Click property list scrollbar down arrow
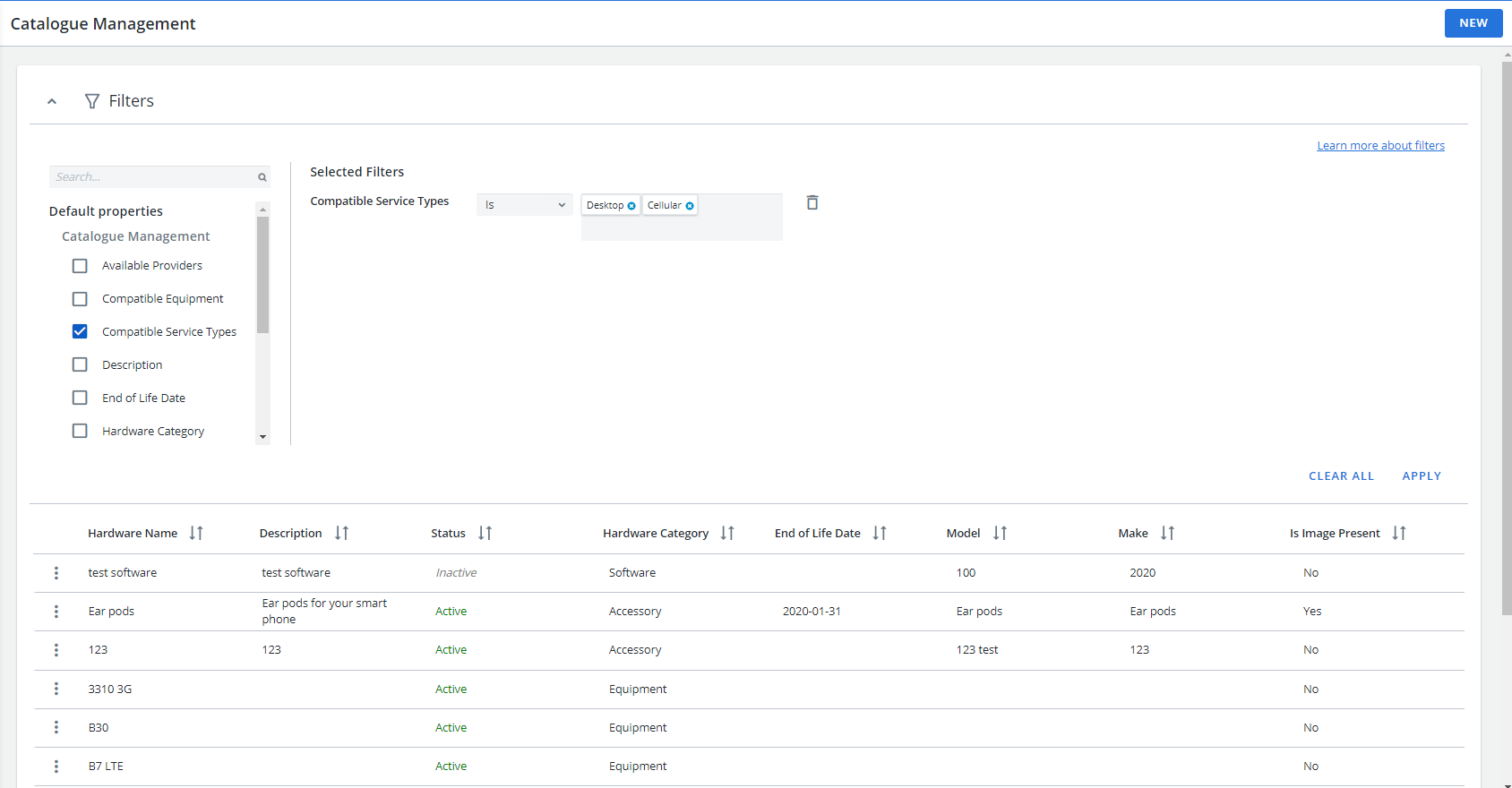1512x788 pixels. point(262,437)
